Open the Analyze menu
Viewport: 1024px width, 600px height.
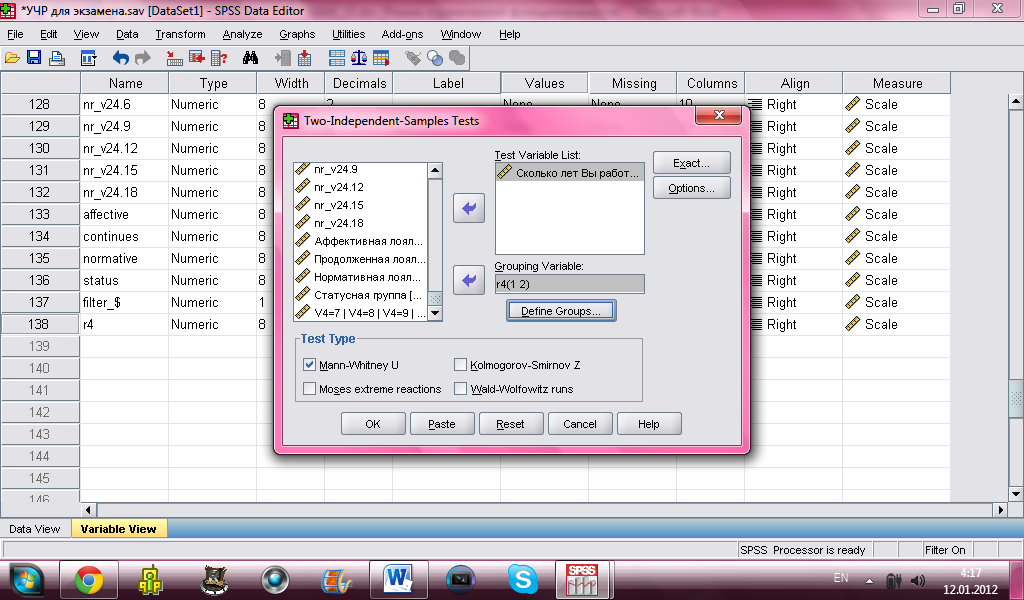(x=242, y=34)
